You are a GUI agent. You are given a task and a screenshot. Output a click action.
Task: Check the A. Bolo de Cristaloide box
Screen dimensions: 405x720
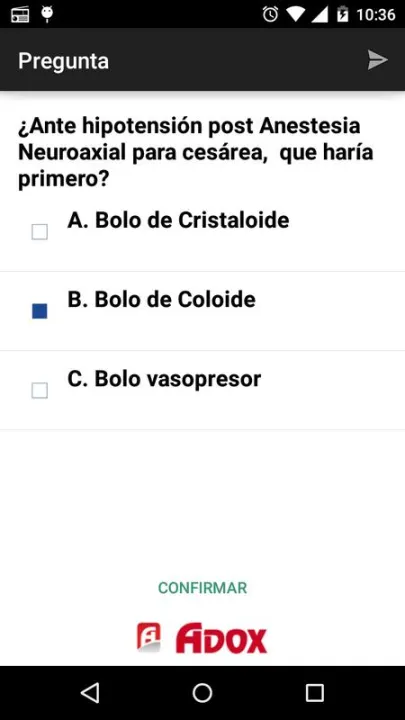pos(39,232)
